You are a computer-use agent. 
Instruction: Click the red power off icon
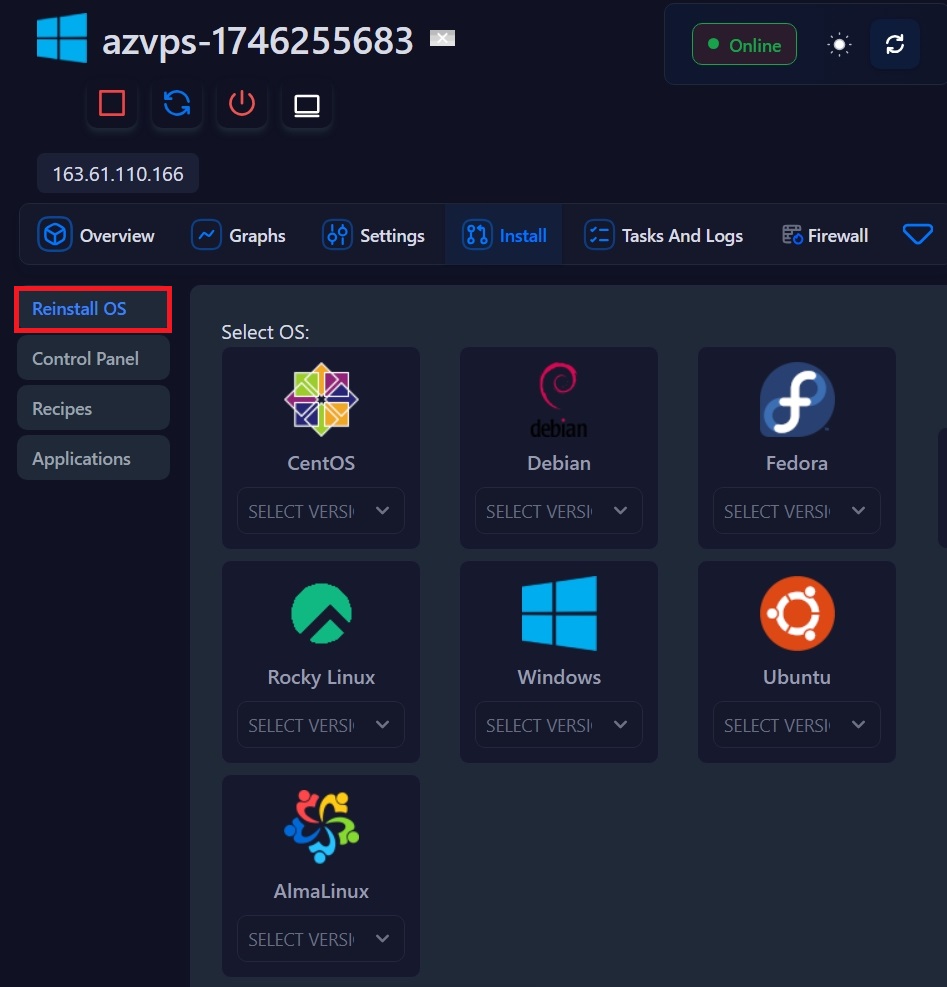click(x=242, y=104)
